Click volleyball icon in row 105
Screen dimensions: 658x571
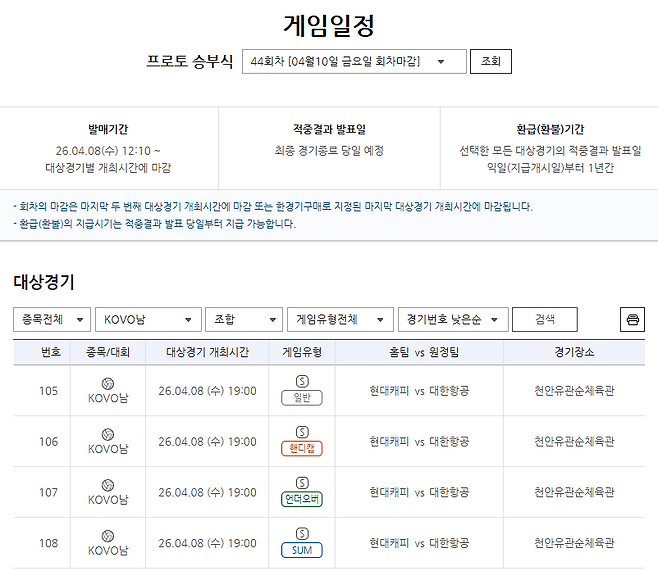coord(108,383)
